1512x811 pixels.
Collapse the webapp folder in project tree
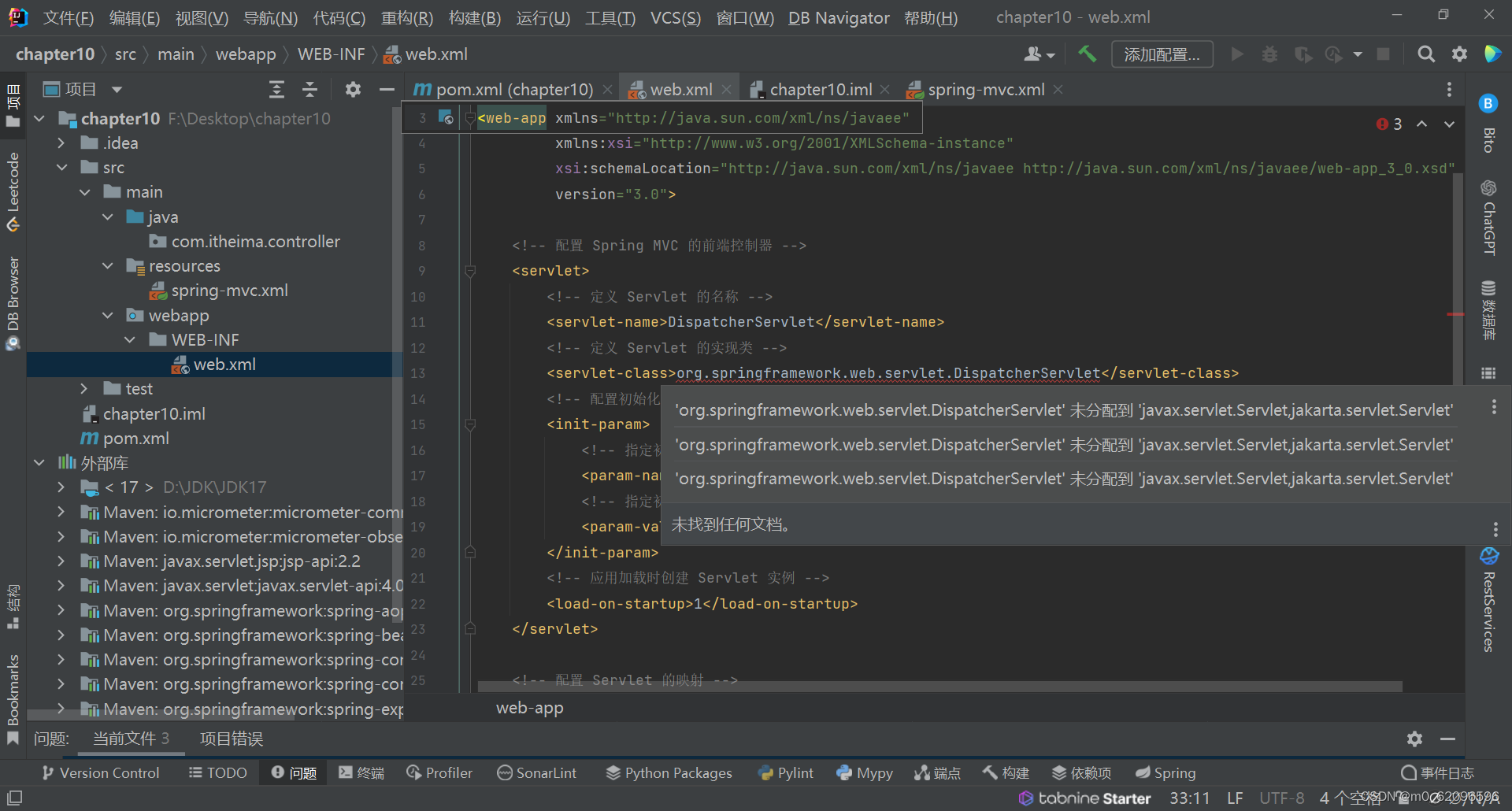click(108, 315)
